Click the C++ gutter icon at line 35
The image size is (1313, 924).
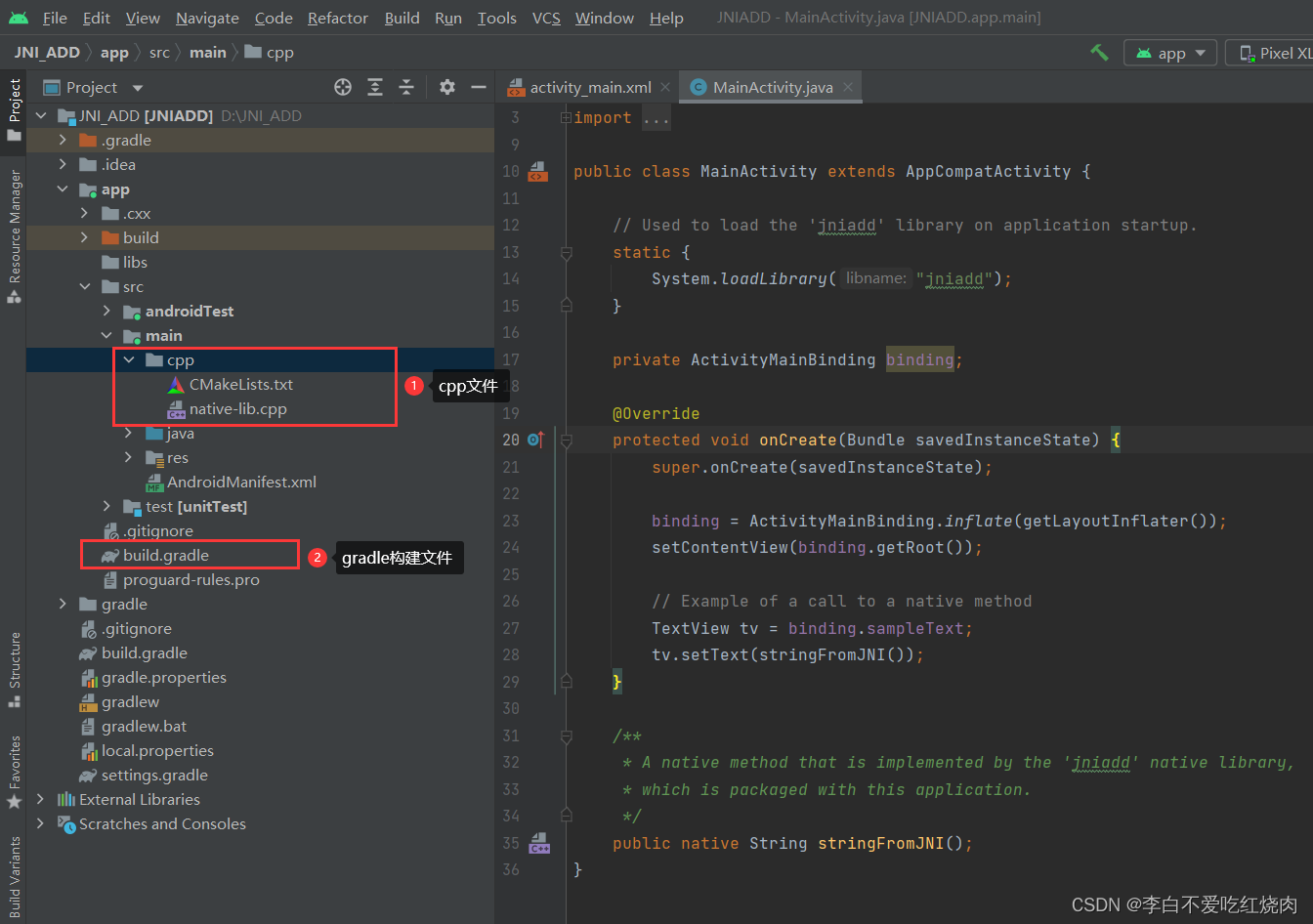coord(539,843)
